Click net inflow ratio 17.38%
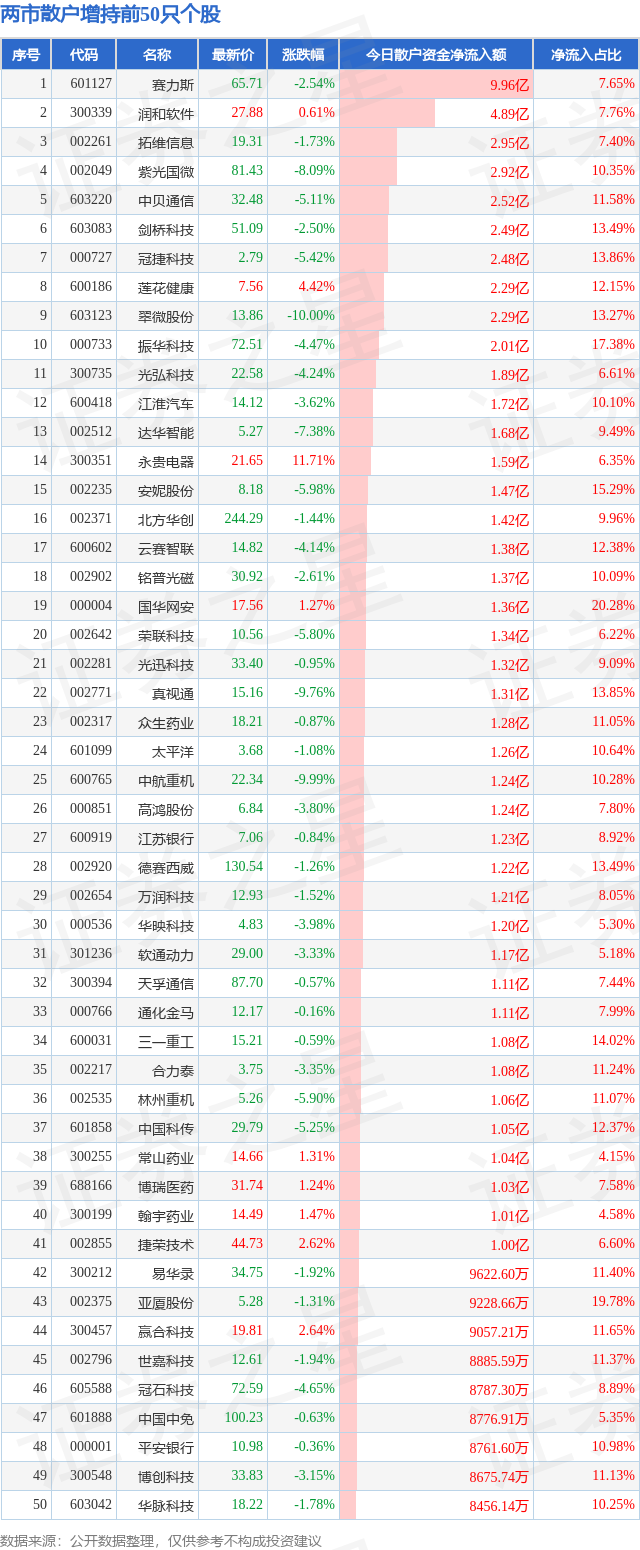640x1550 pixels. 613,345
